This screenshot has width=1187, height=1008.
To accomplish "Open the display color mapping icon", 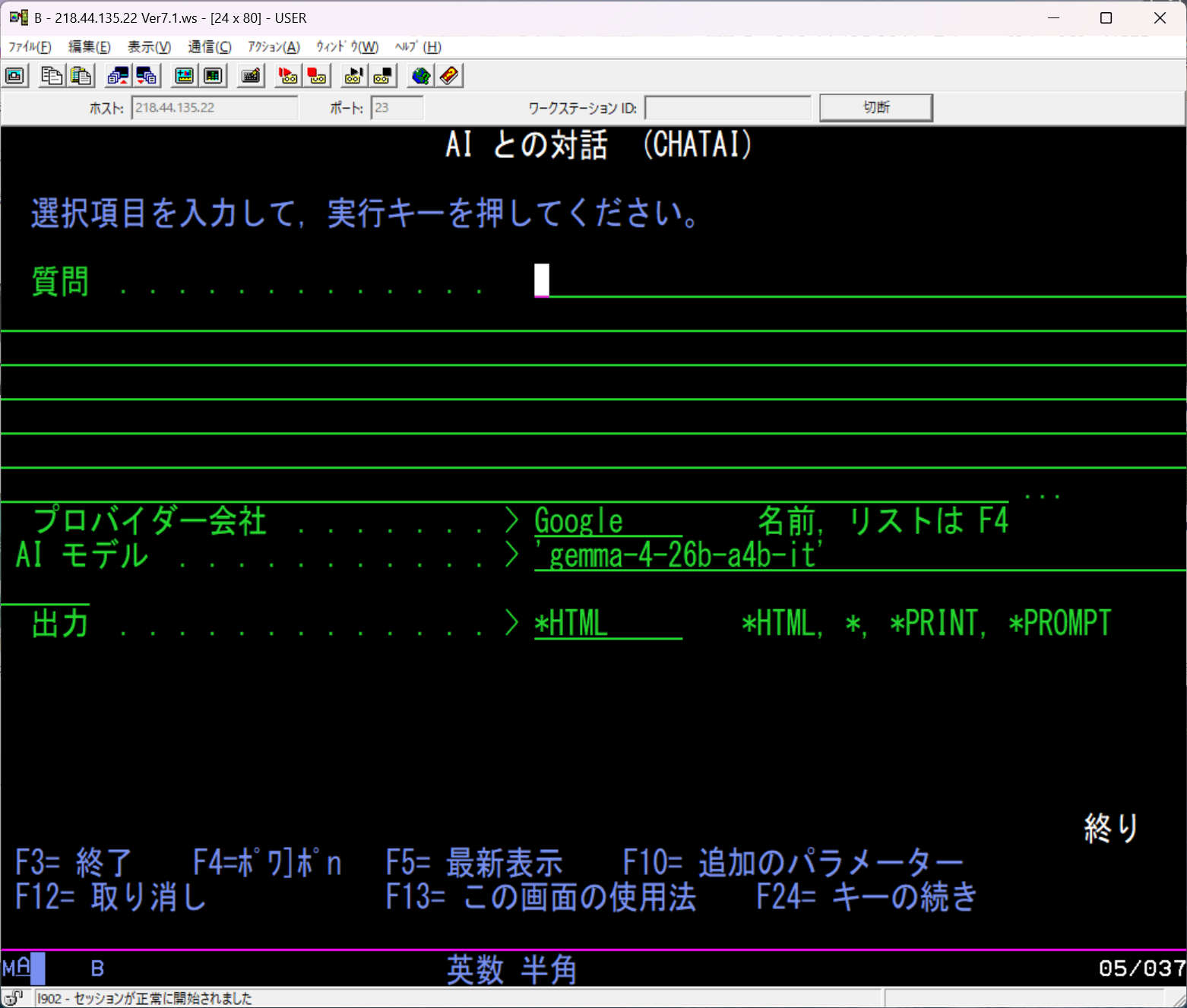I will coord(184,76).
